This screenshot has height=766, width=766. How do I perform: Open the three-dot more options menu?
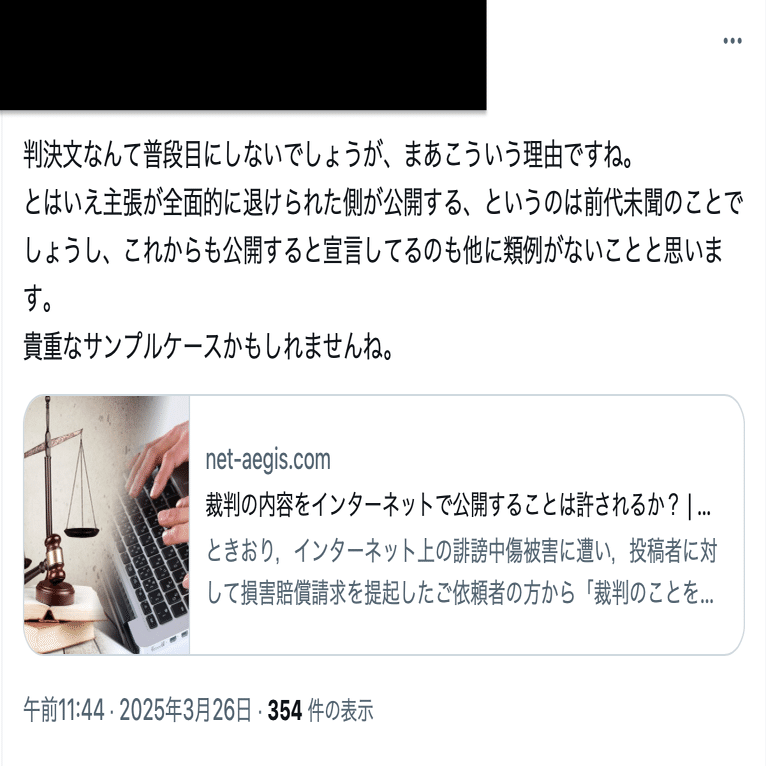pos(732,41)
